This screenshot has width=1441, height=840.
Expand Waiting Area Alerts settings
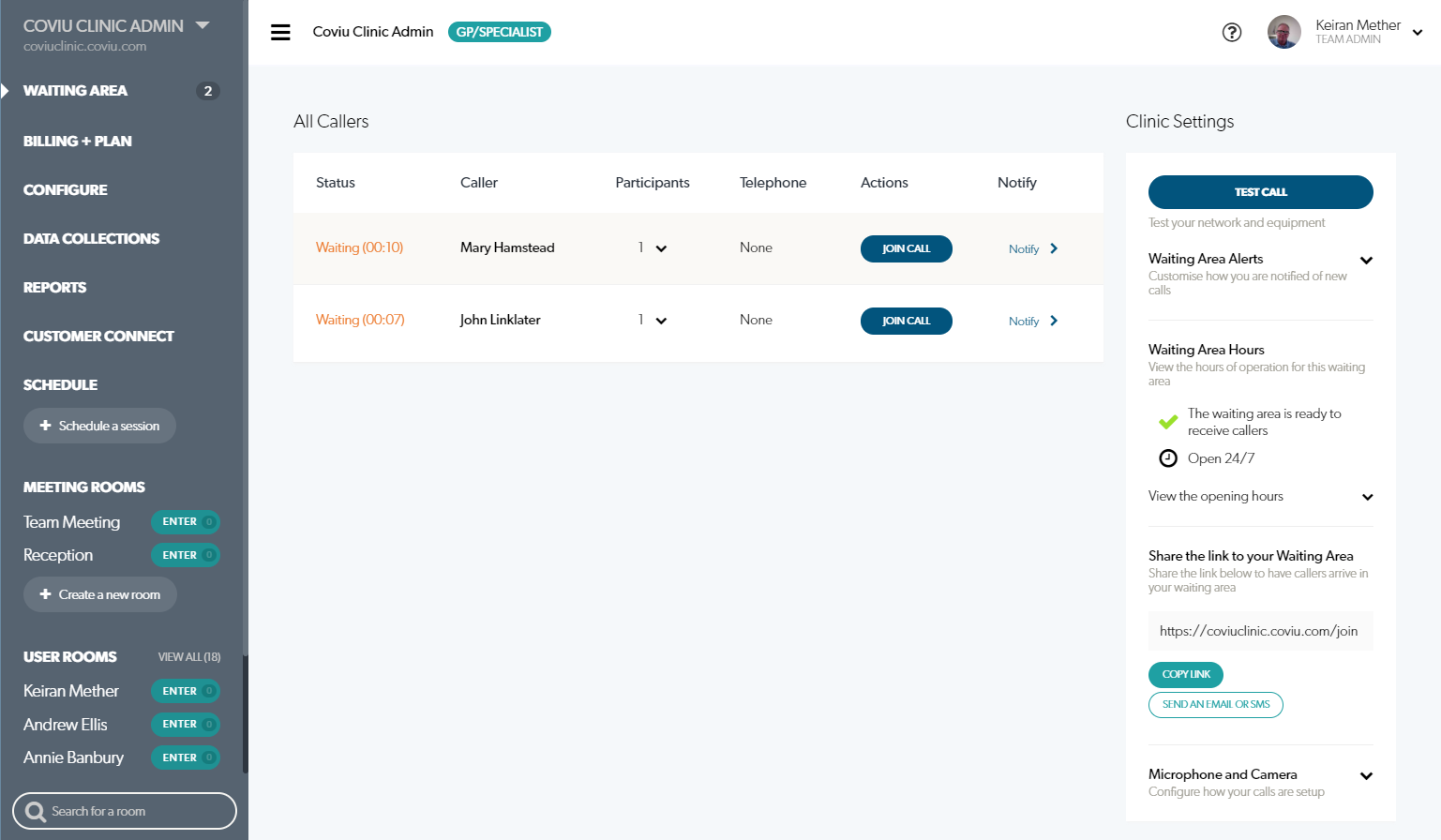coord(1366,261)
